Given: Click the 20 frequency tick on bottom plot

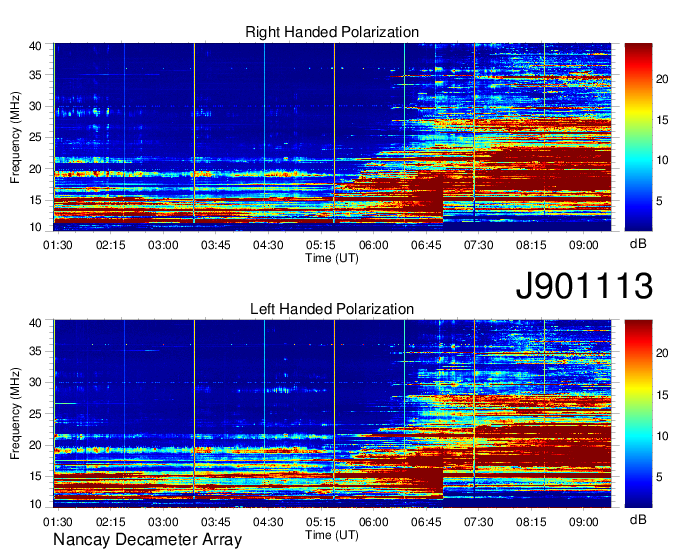Looking at the screenshot, I should (36, 445).
